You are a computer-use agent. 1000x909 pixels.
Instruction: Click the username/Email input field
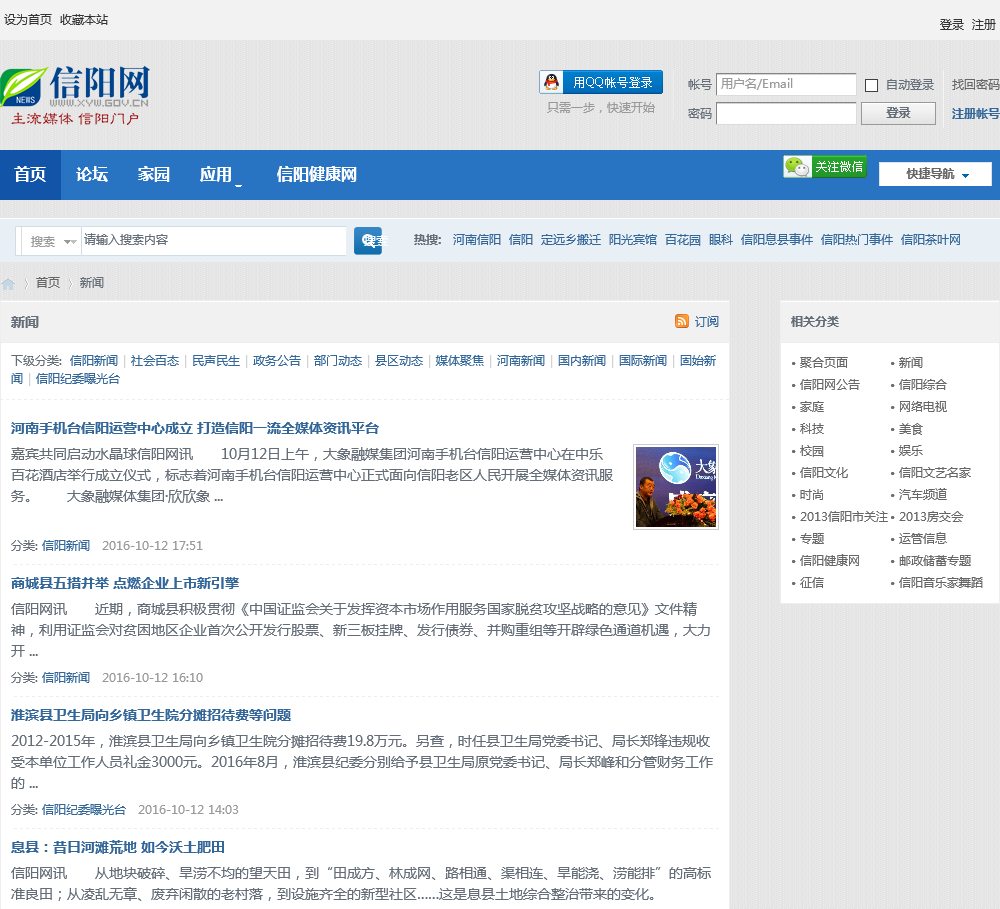click(786, 84)
